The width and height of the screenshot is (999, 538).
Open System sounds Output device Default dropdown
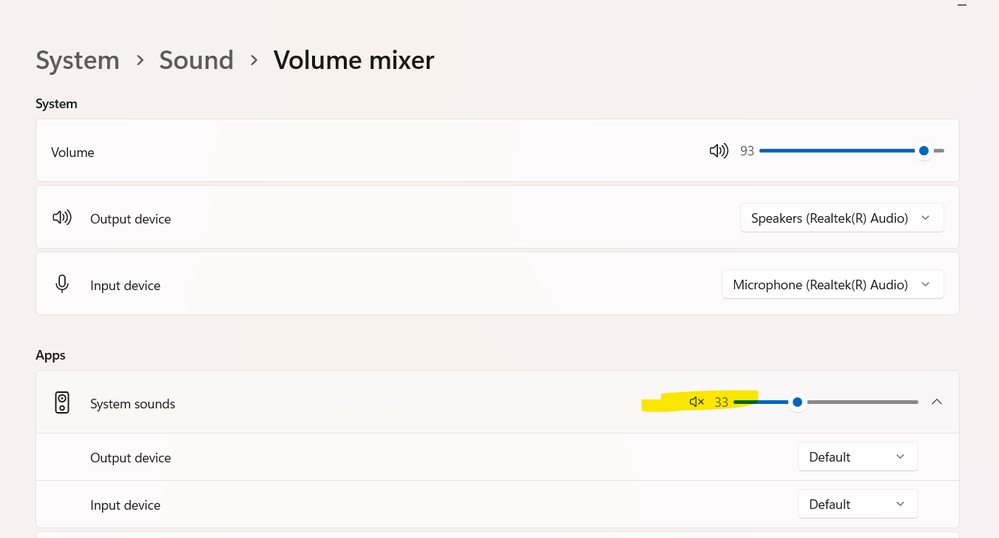857,457
